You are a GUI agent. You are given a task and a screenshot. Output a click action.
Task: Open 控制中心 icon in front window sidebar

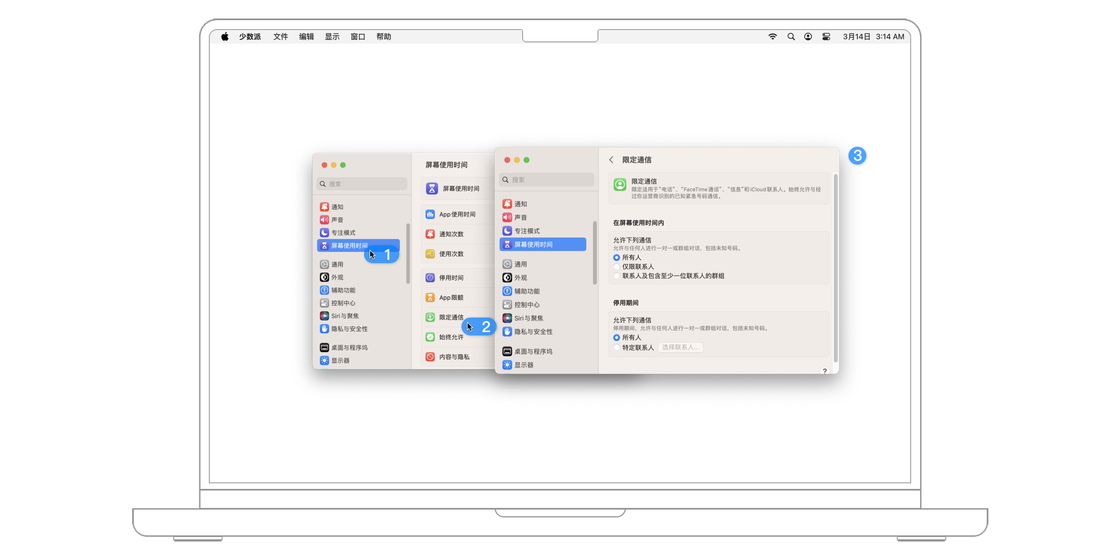pos(507,304)
